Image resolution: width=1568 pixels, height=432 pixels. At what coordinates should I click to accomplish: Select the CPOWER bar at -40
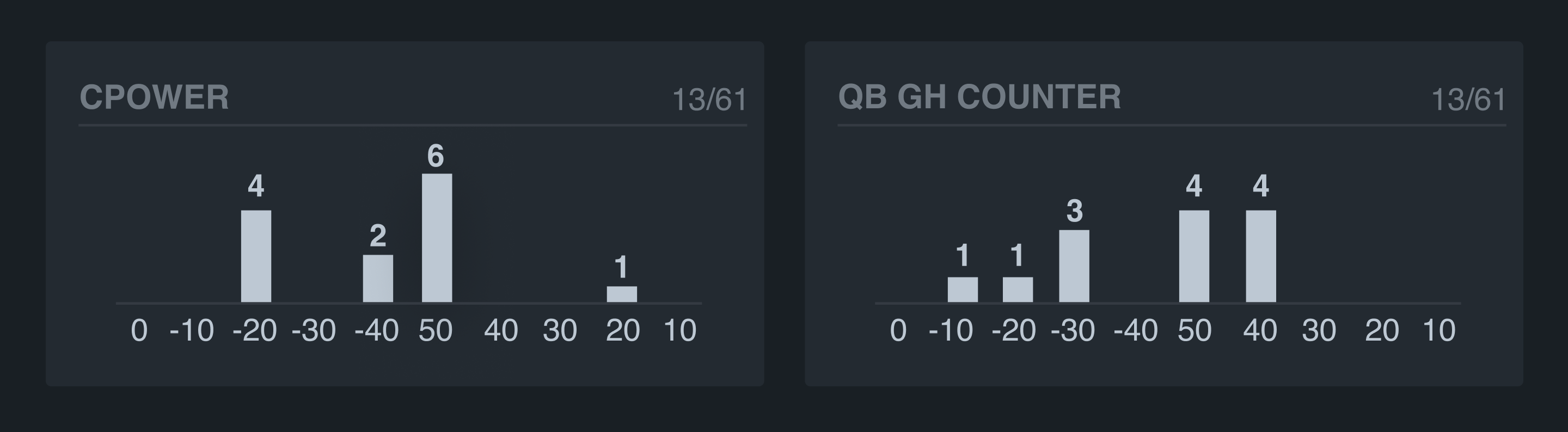(378, 278)
